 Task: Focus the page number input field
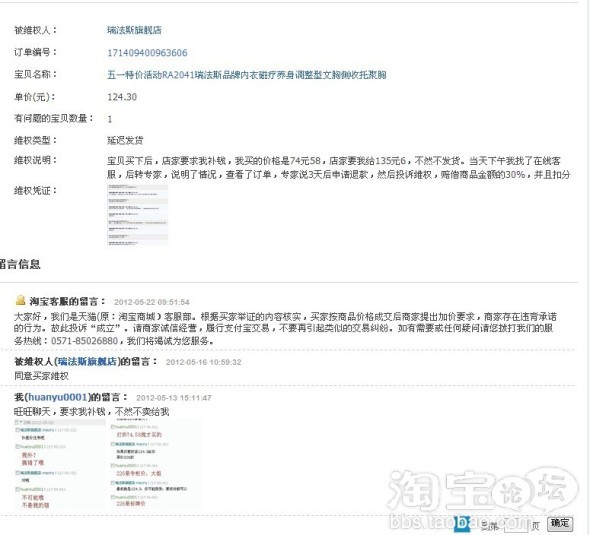pos(516,524)
